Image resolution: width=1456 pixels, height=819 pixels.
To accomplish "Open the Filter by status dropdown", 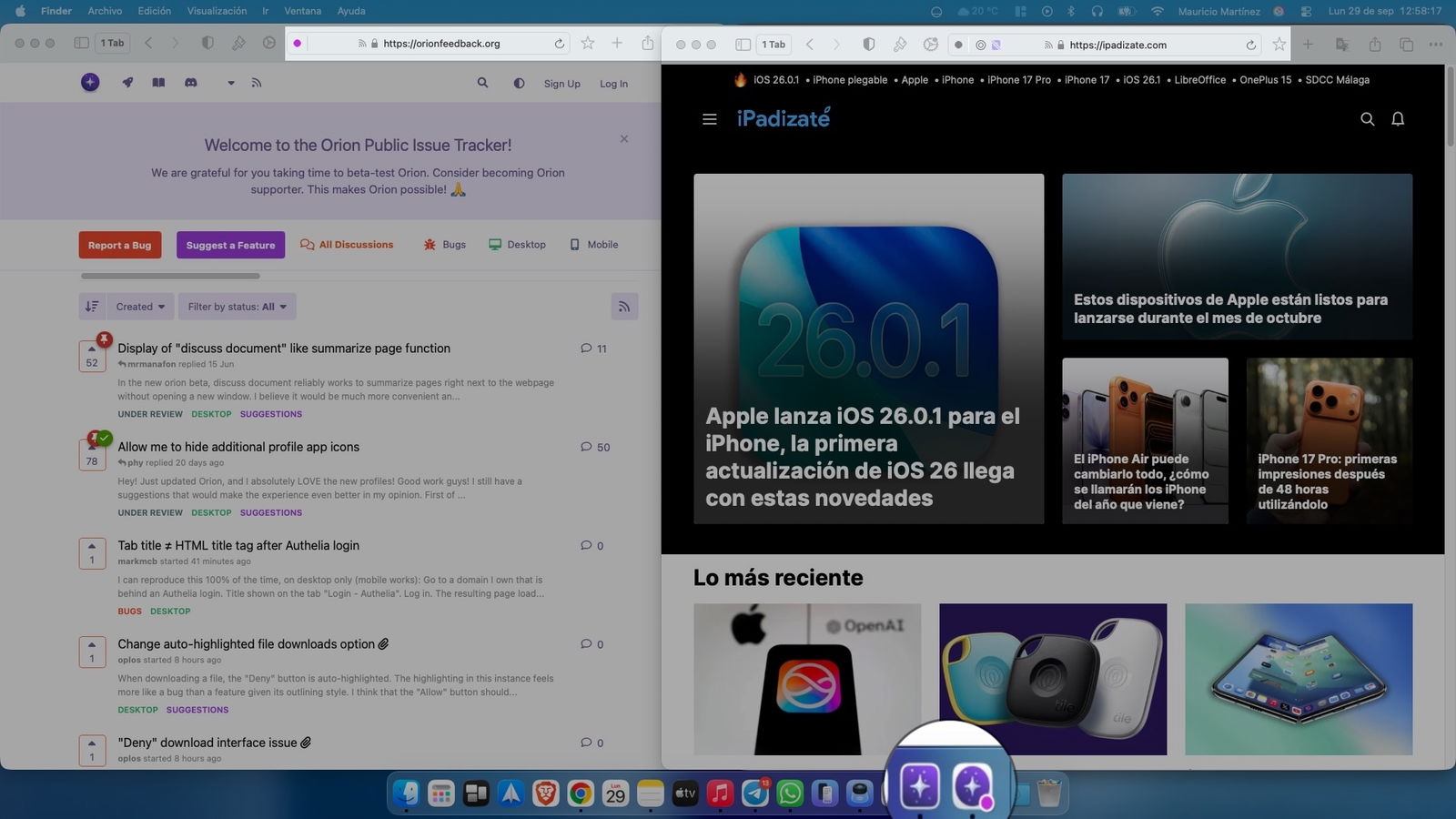I will 238,307.
